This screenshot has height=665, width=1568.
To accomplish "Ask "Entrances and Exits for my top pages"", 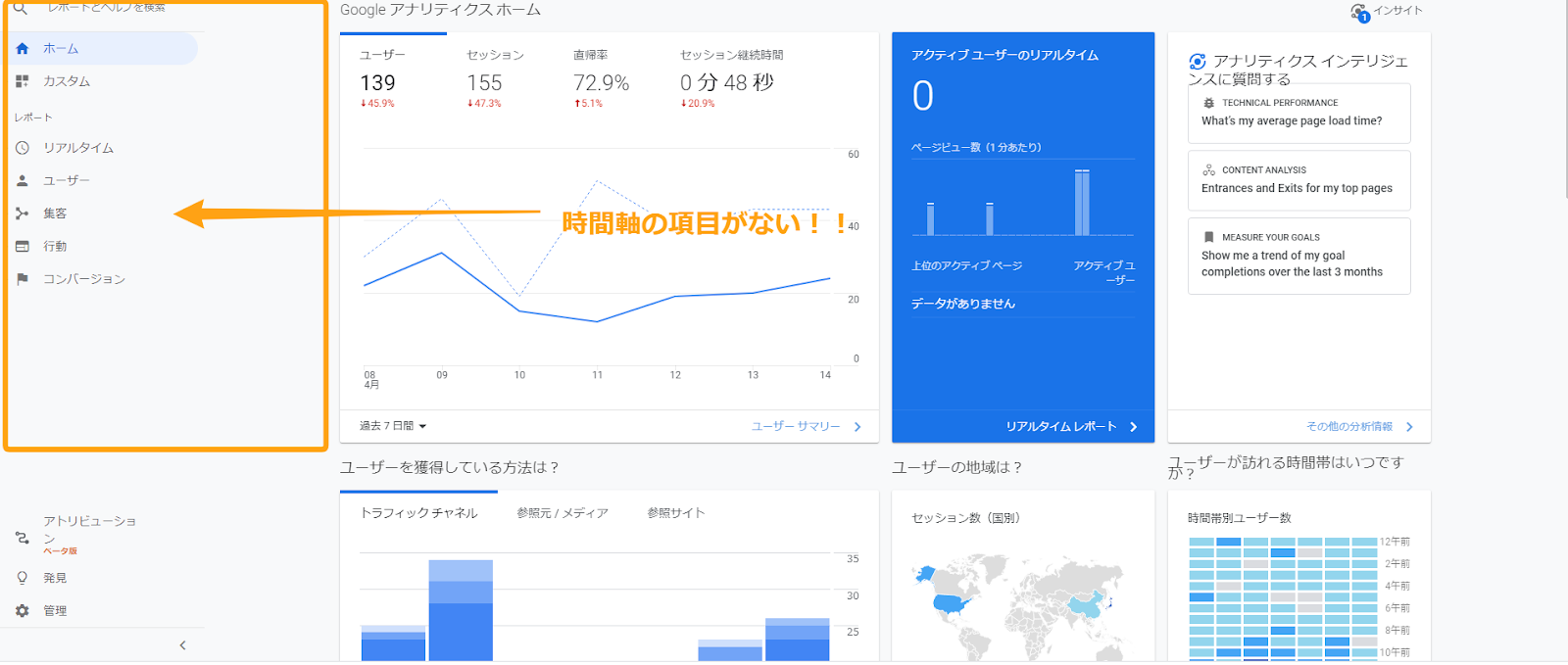I will click(1299, 180).
